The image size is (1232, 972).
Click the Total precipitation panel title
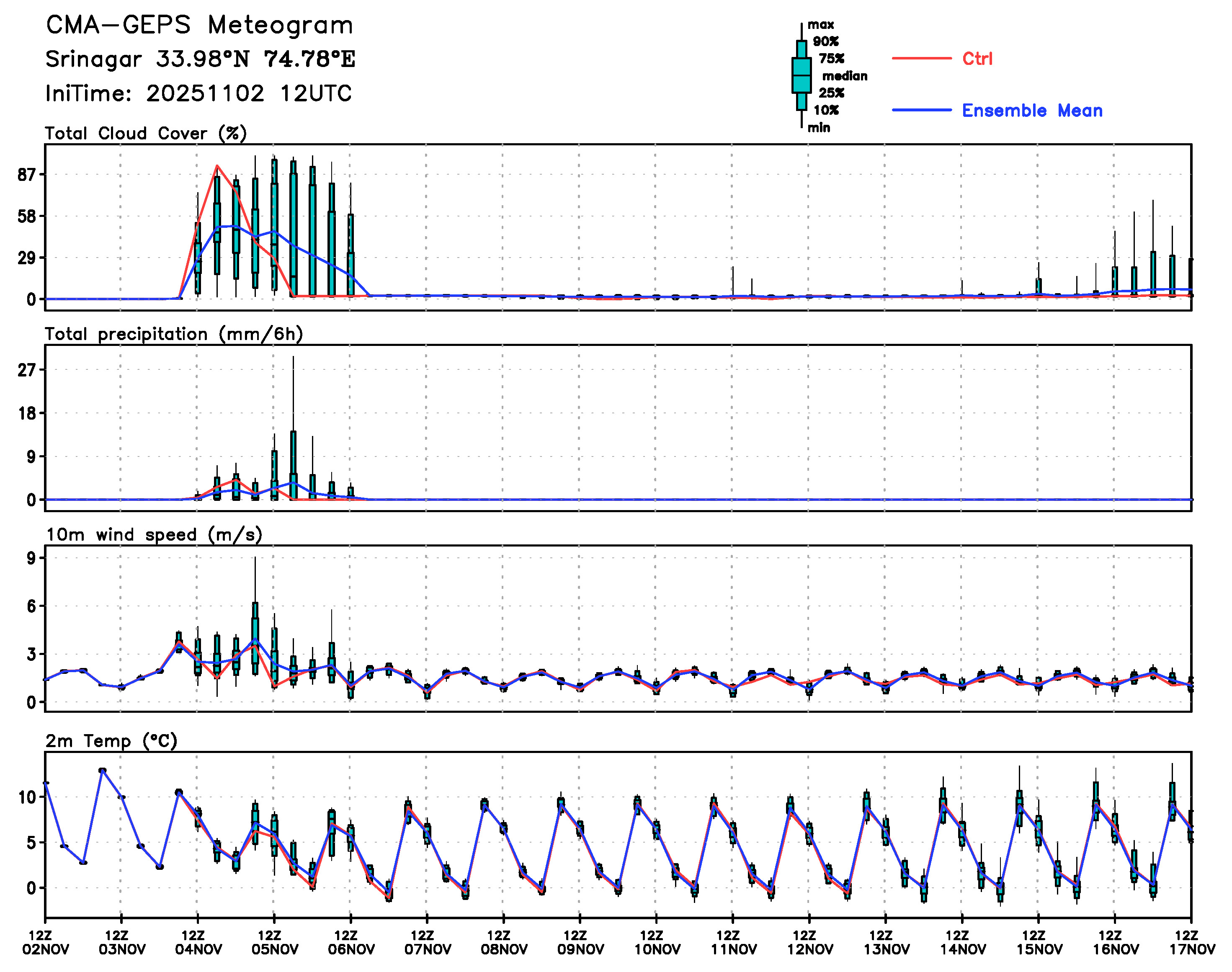[x=173, y=334]
